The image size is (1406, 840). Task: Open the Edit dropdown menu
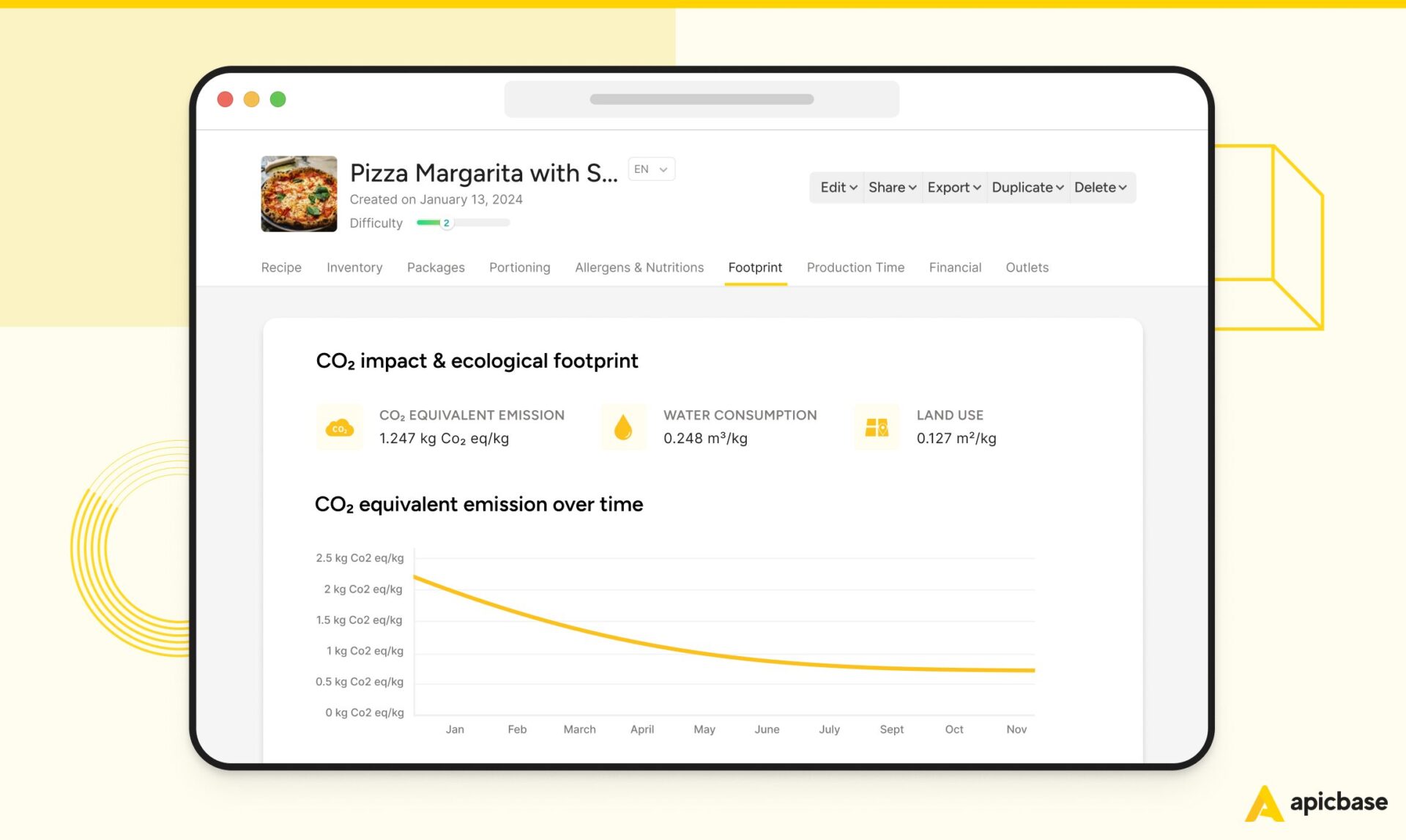coord(836,188)
